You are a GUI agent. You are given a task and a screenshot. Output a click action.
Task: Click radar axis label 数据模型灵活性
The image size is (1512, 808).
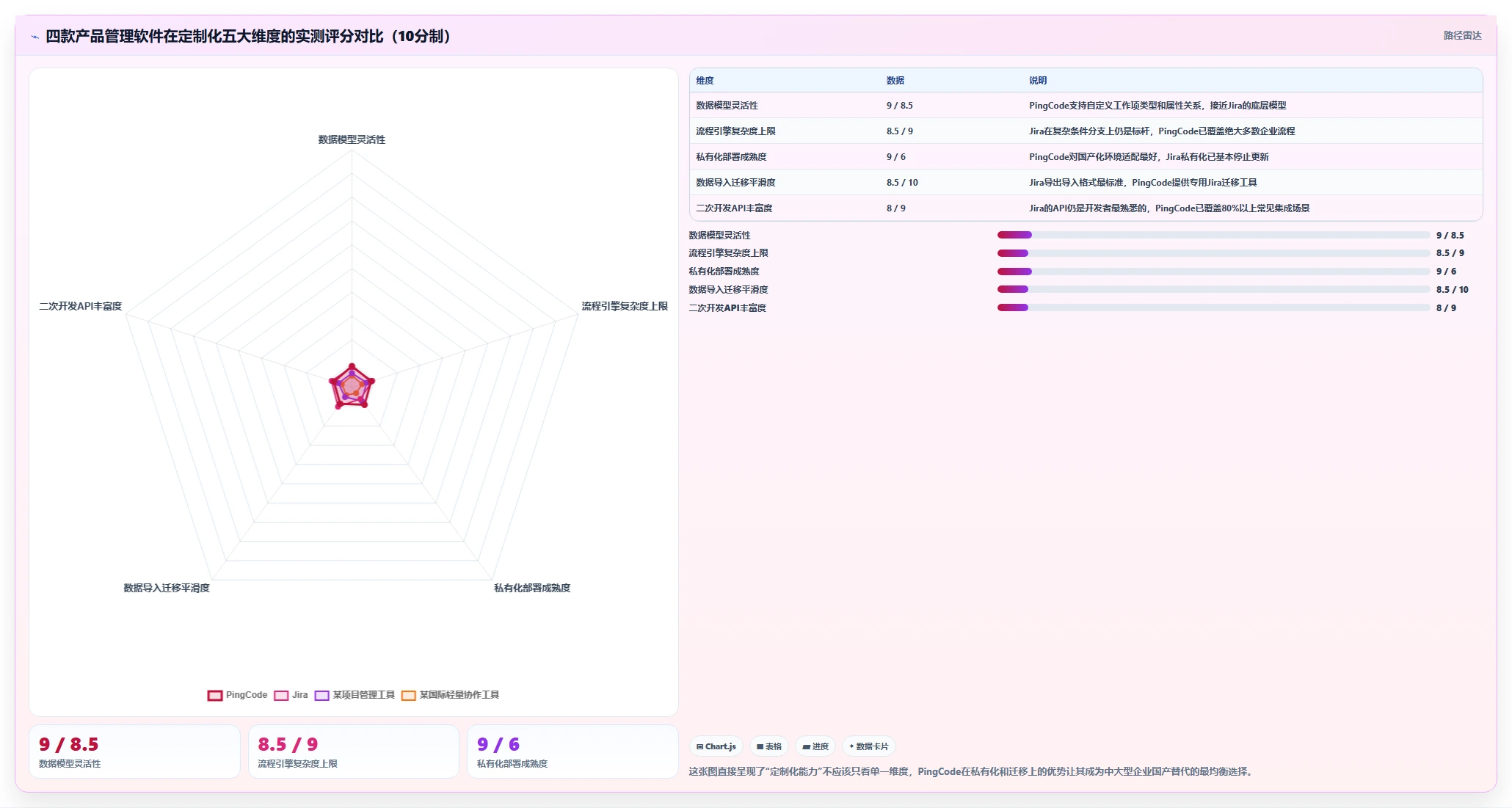(x=352, y=139)
